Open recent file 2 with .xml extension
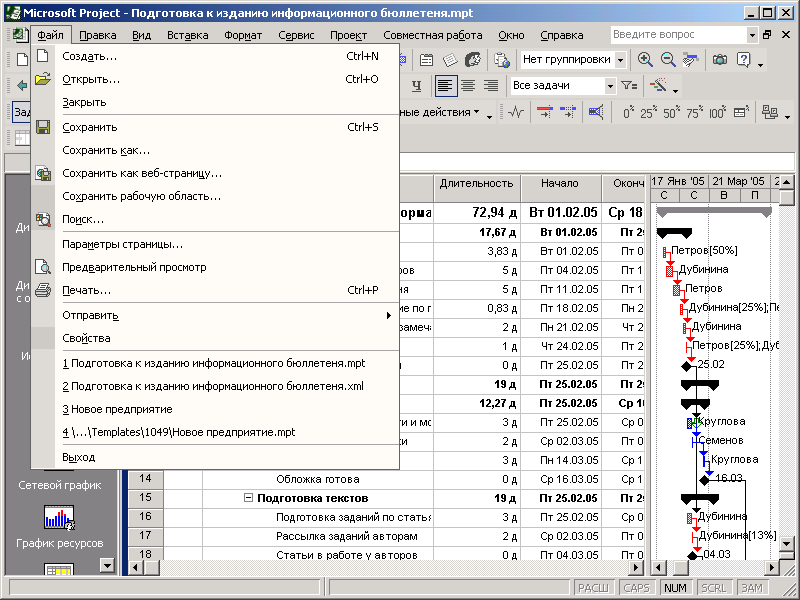The height and width of the screenshot is (600, 800). (x=215, y=386)
